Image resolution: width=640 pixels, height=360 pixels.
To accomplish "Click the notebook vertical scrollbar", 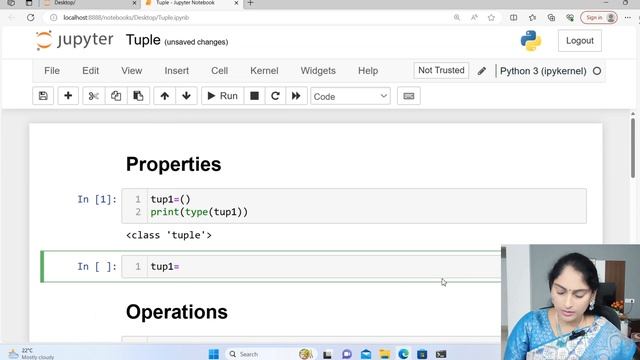I will [633, 148].
